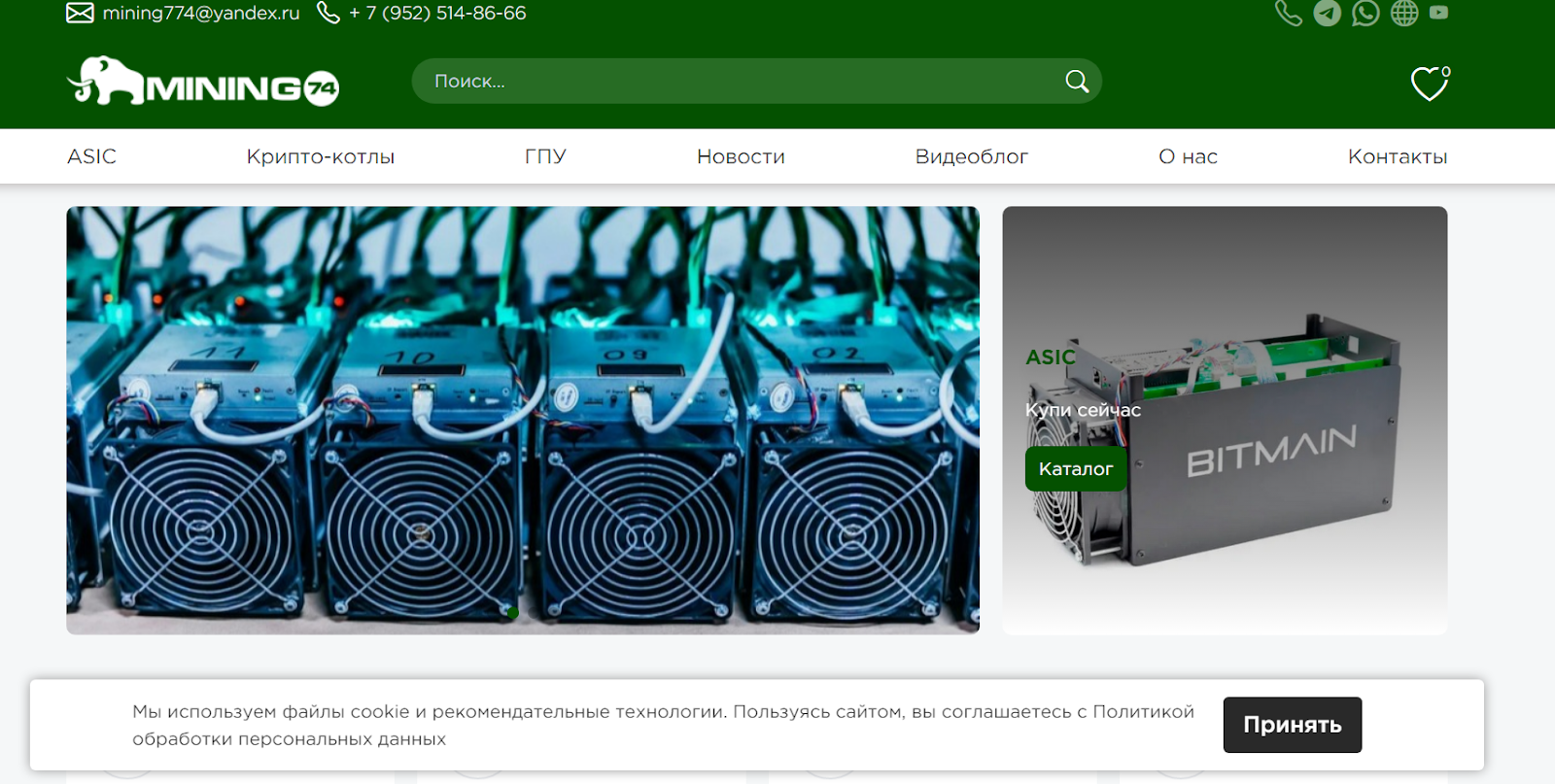
Task: Click the mining774@yandex.ru email link
Action: point(201,14)
